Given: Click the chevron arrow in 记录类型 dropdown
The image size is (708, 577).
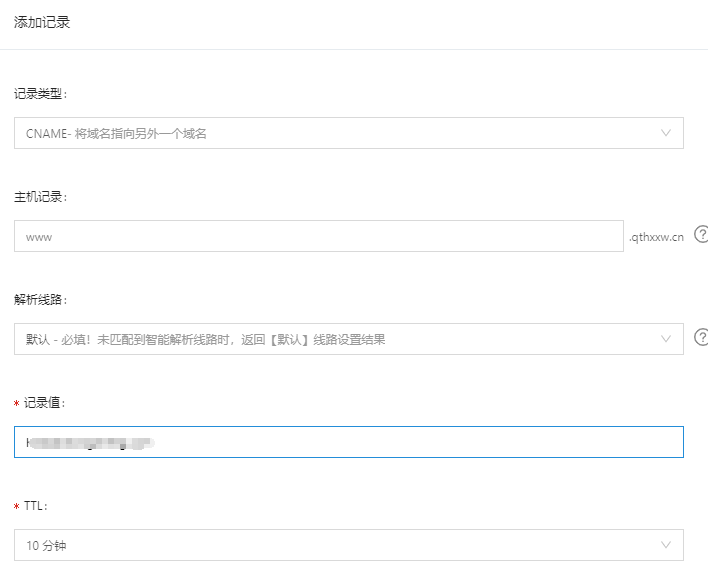Looking at the screenshot, I should click(666, 133).
